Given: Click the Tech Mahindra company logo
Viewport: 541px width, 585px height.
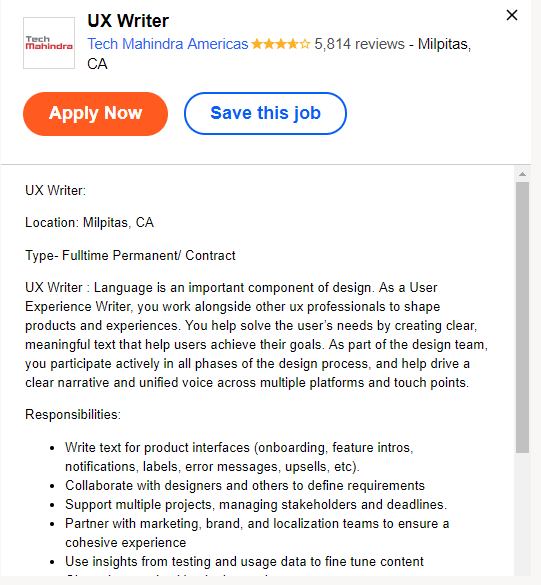Looking at the screenshot, I should pyautogui.click(x=49, y=43).
